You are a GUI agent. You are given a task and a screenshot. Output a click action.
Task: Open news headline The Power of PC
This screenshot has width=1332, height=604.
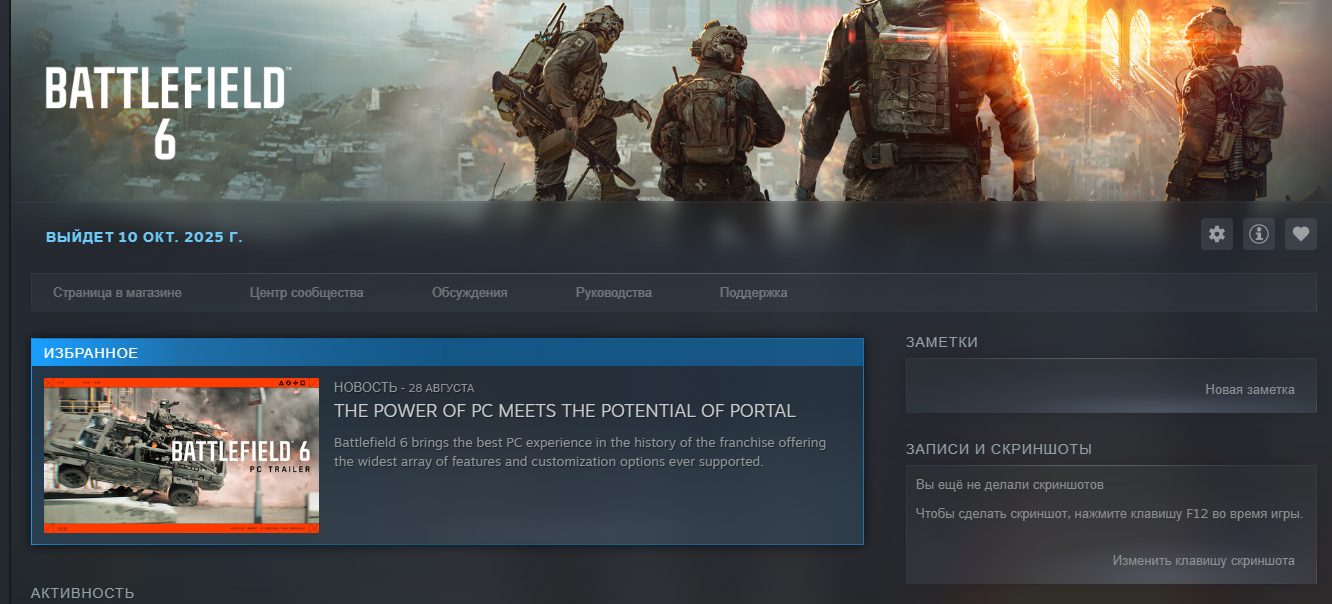click(565, 411)
